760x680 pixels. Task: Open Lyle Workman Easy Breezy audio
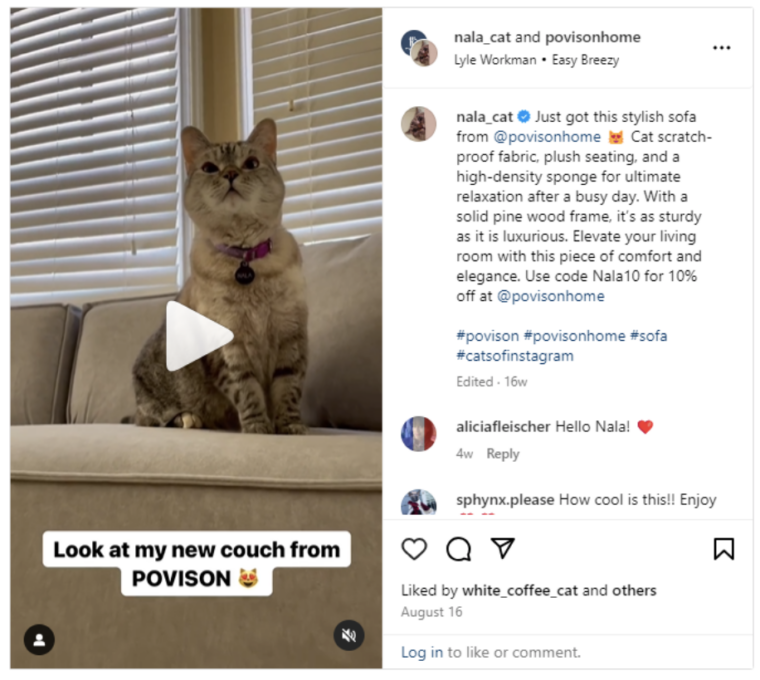point(537,60)
